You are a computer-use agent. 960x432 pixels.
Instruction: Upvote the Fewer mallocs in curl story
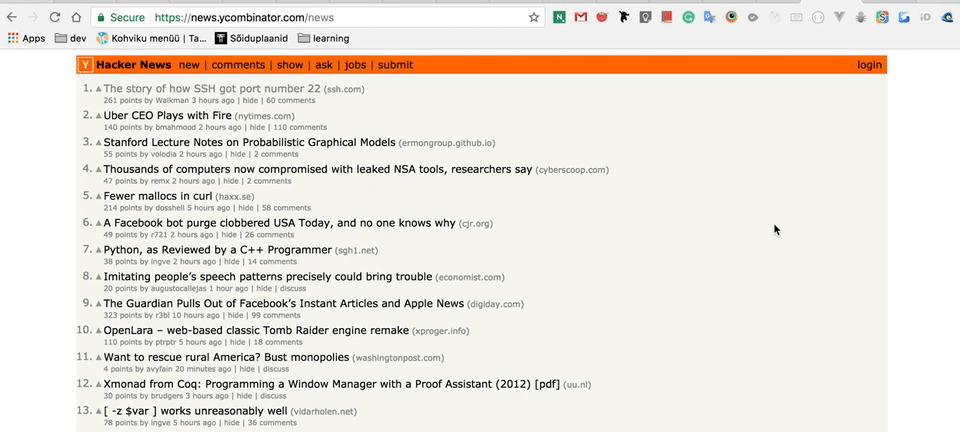[x=99, y=197]
